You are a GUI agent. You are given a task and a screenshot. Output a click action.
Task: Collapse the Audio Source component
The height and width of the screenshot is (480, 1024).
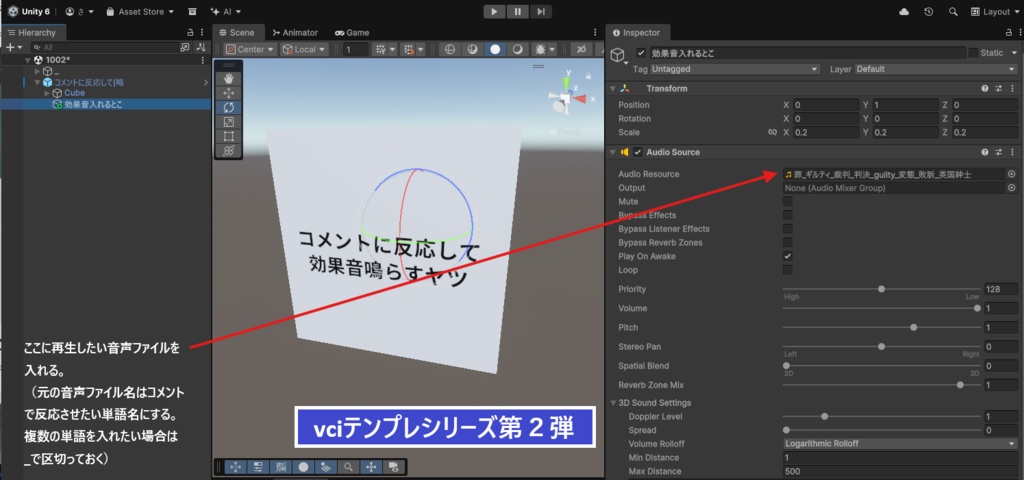(x=612, y=152)
